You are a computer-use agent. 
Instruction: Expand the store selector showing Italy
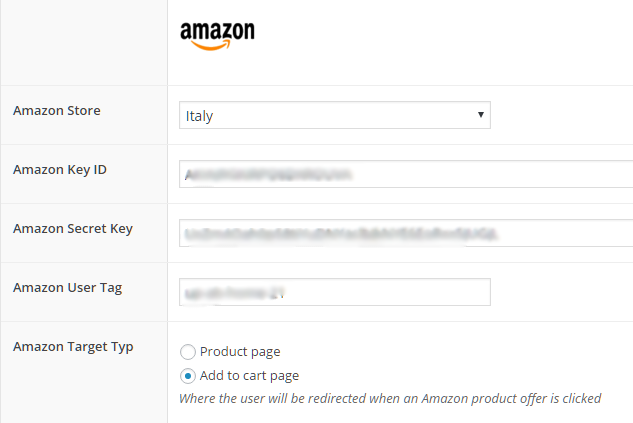click(335, 115)
